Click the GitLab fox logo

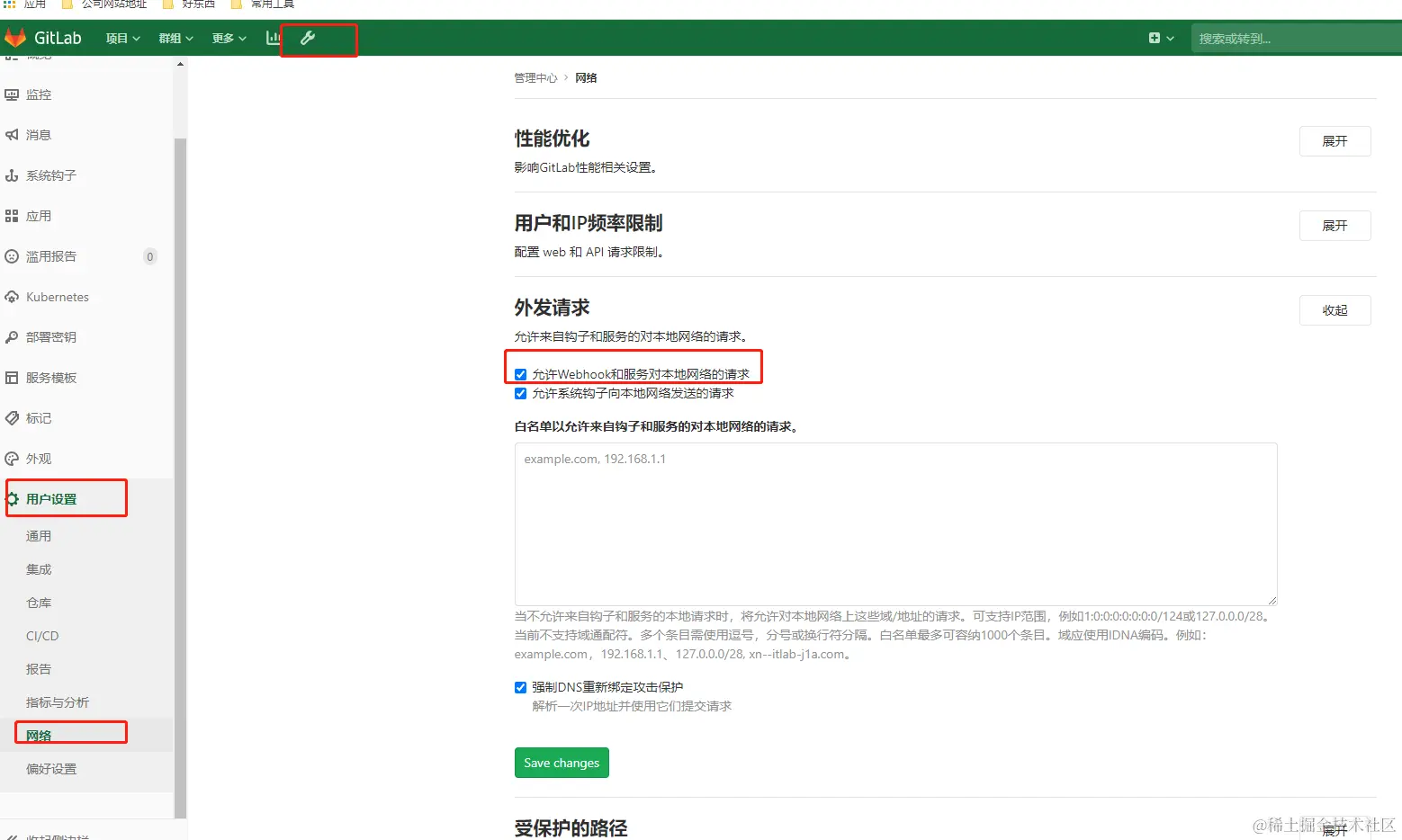point(15,38)
